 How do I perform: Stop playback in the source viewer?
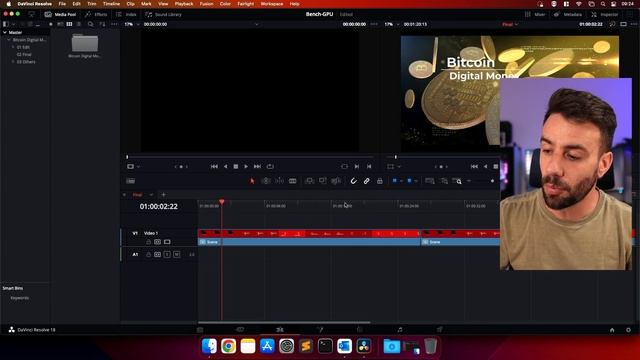pos(236,167)
